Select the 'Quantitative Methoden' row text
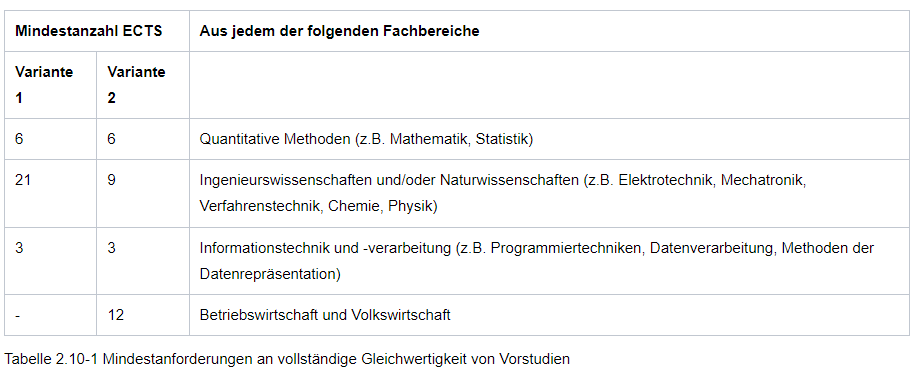 click(x=366, y=139)
